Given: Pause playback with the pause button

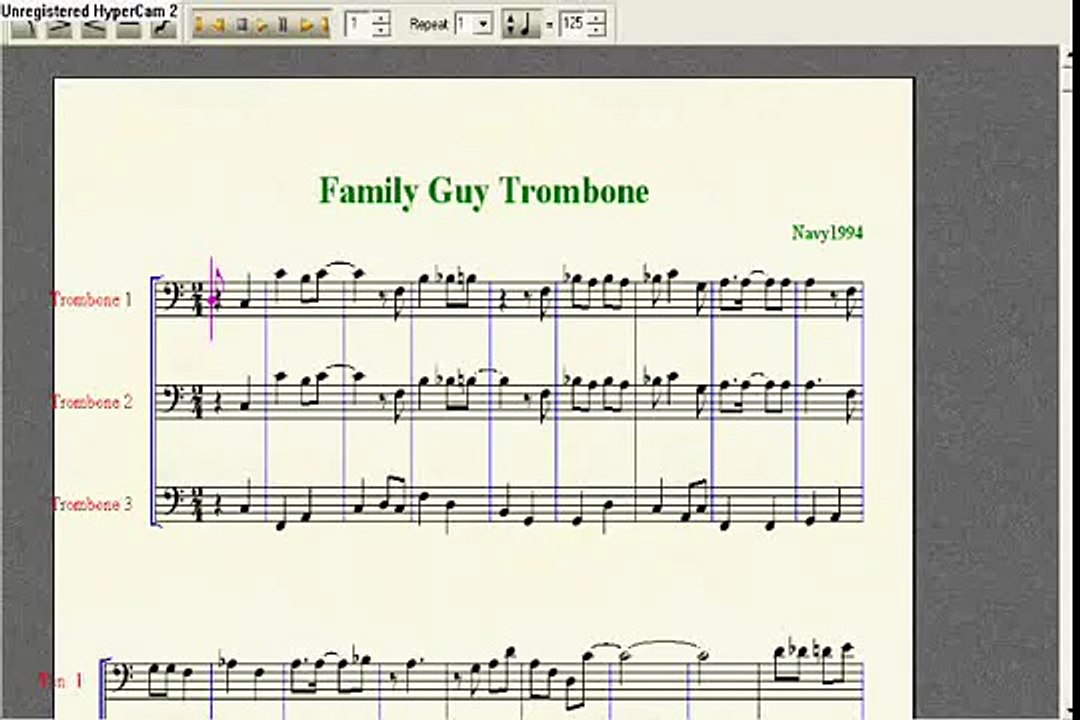Looking at the screenshot, I should pyautogui.click(x=282, y=25).
